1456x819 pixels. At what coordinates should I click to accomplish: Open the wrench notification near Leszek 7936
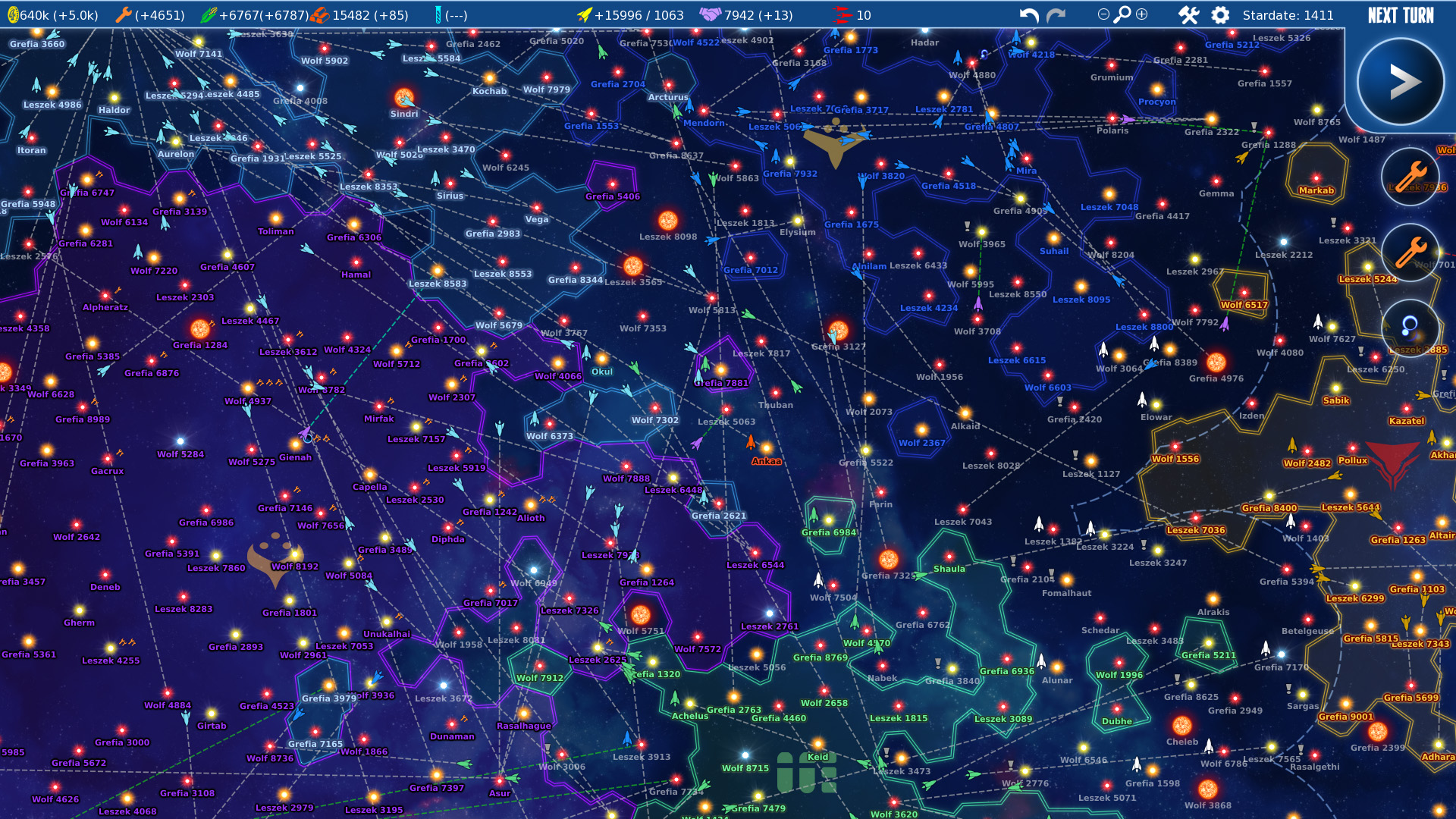[x=1411, y=176]
